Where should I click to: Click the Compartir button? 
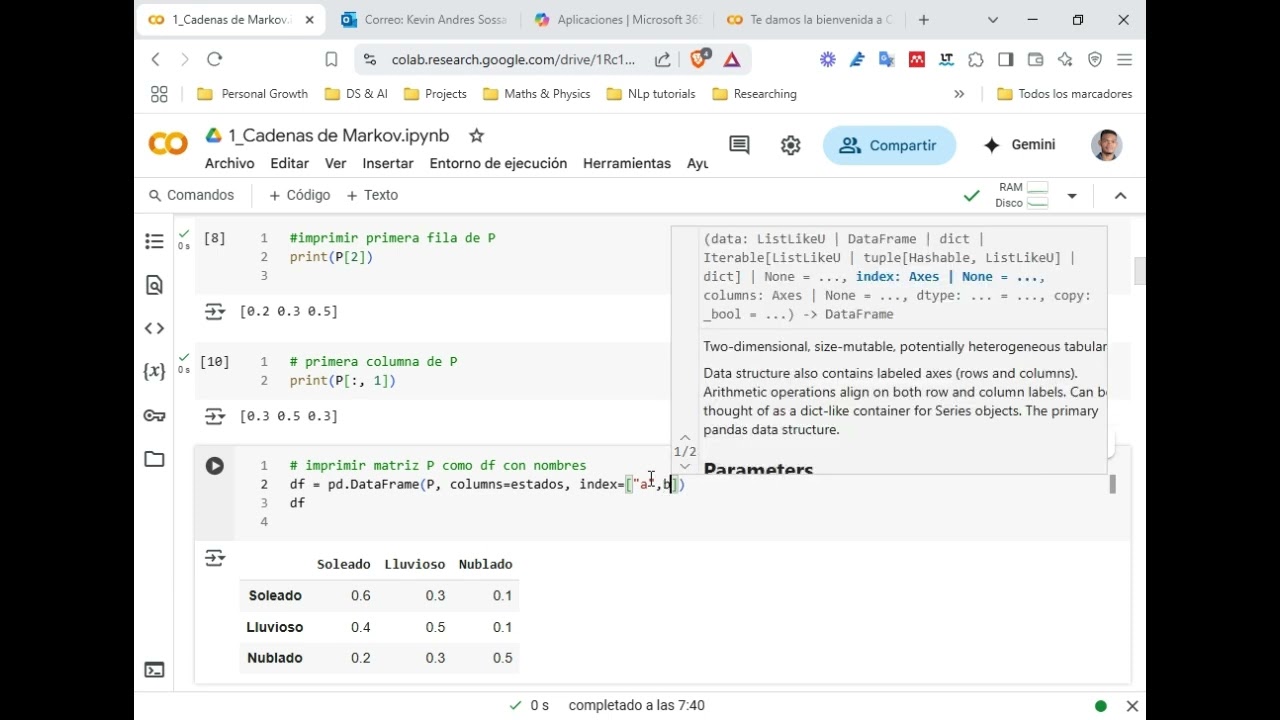tap(889, 145)
